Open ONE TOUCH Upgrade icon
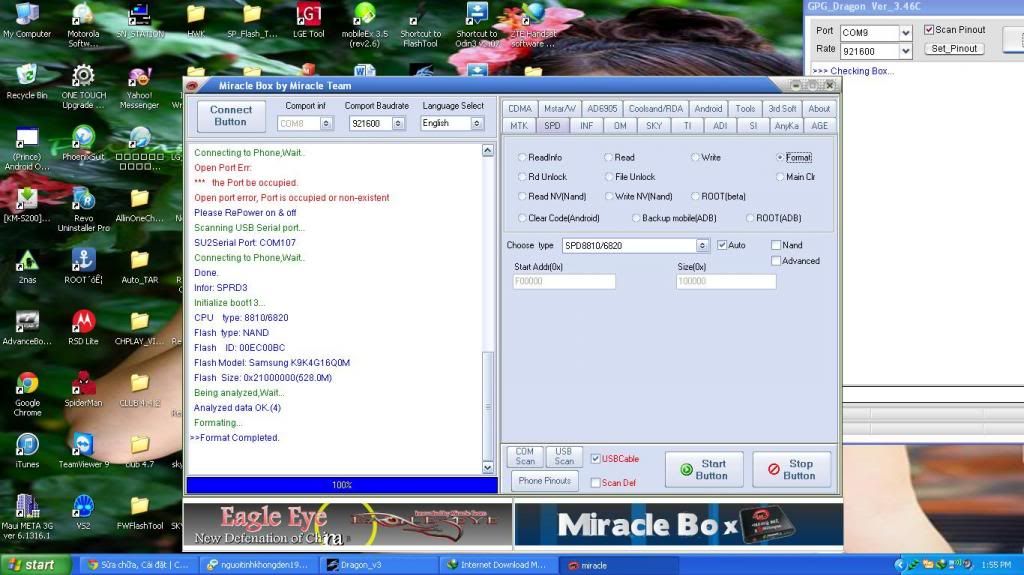The height and width of the screenshot is (575, 1024). (x=83, y=86)
